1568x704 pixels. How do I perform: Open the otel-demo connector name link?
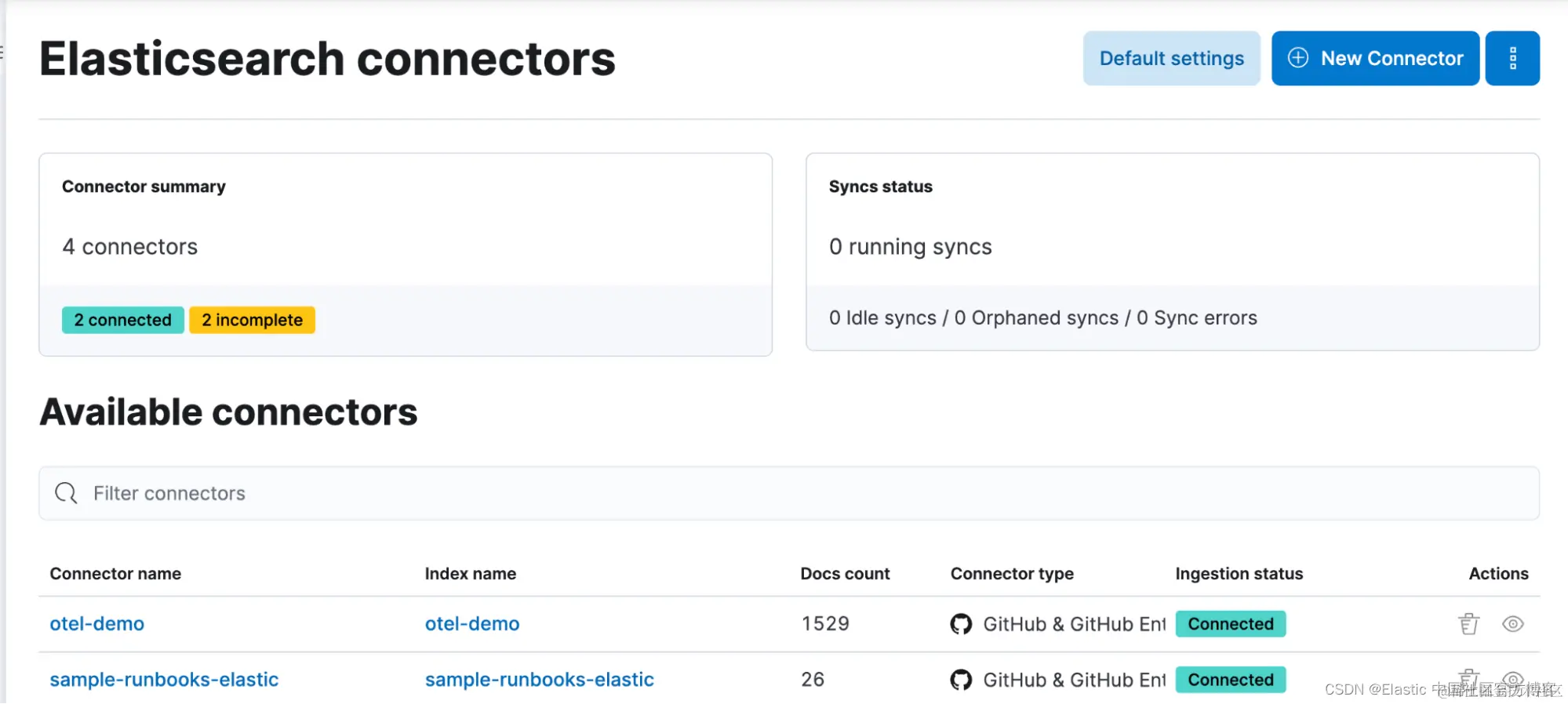[x=97, y=624]
